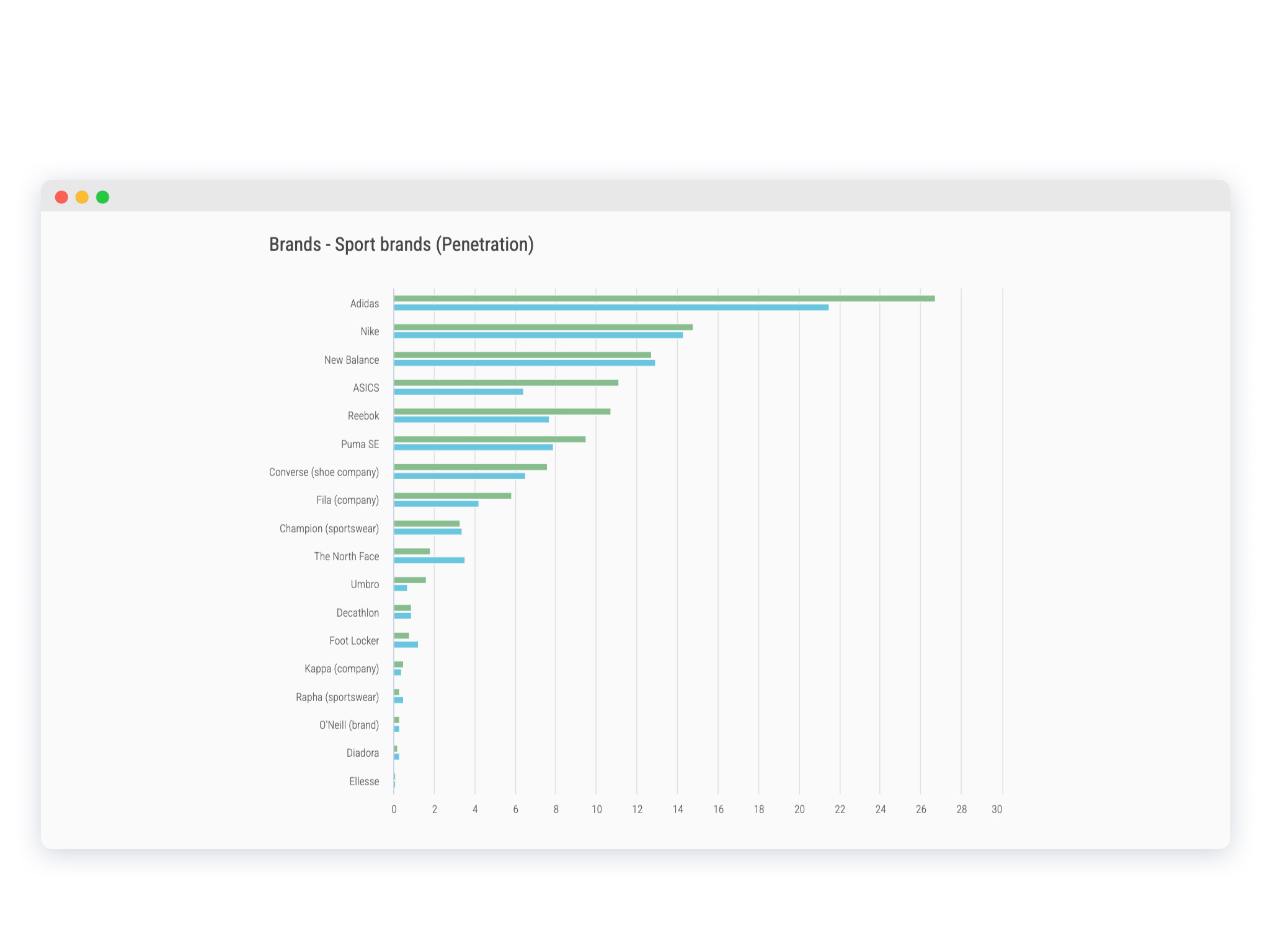This screenshot has height=952, width=1270.
Task: Click the x-axis value 26
Action: point(921,809)
